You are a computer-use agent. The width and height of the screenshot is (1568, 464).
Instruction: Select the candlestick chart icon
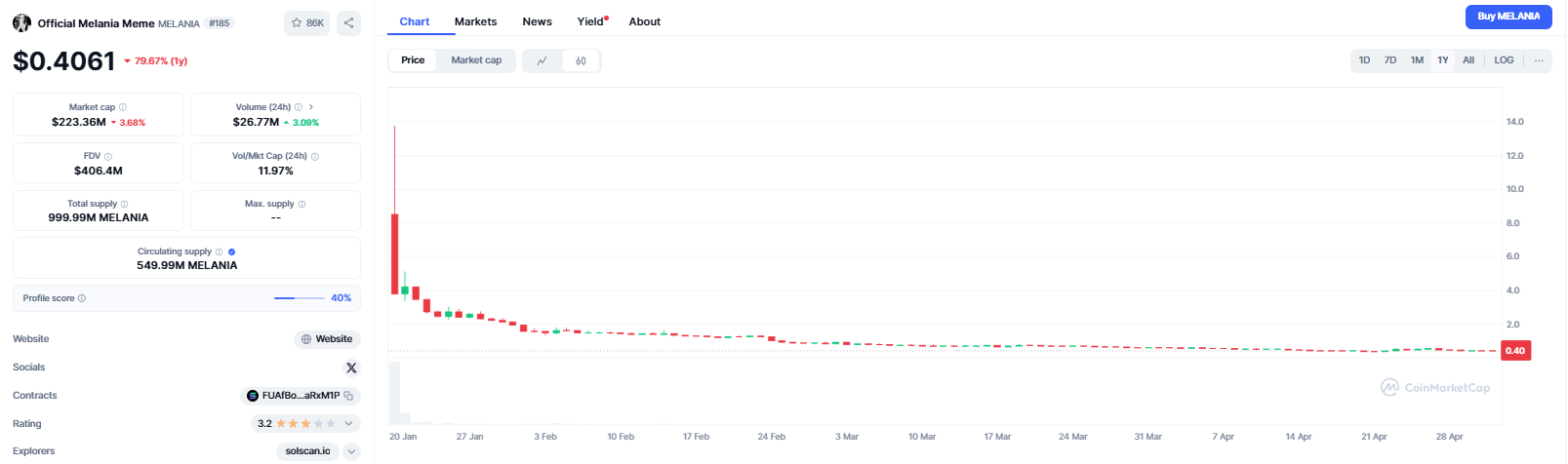[581, 60]
